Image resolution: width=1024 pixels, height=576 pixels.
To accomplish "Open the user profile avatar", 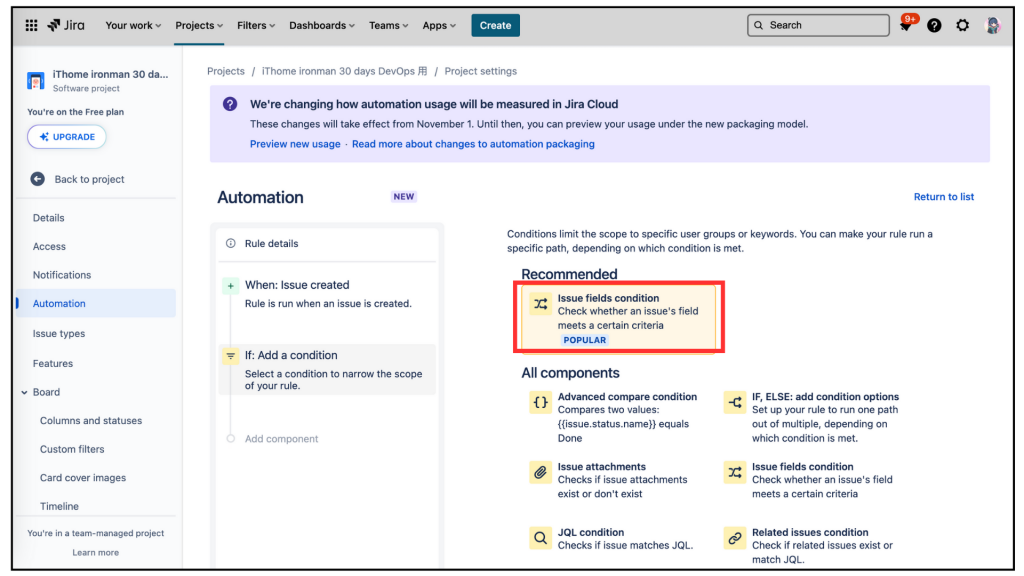I will coord(993,25).
